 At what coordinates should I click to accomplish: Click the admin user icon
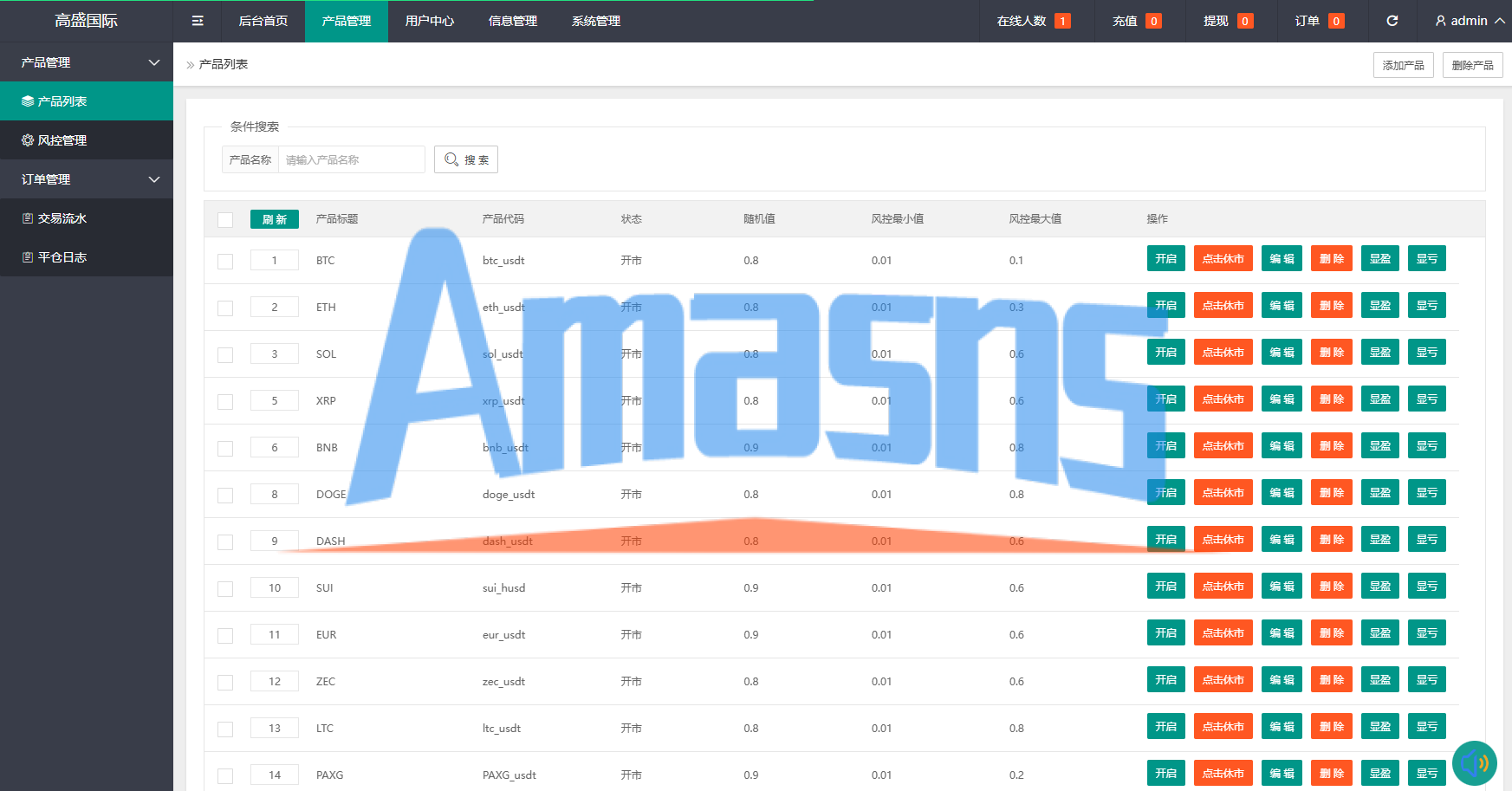click(1440, 21)
